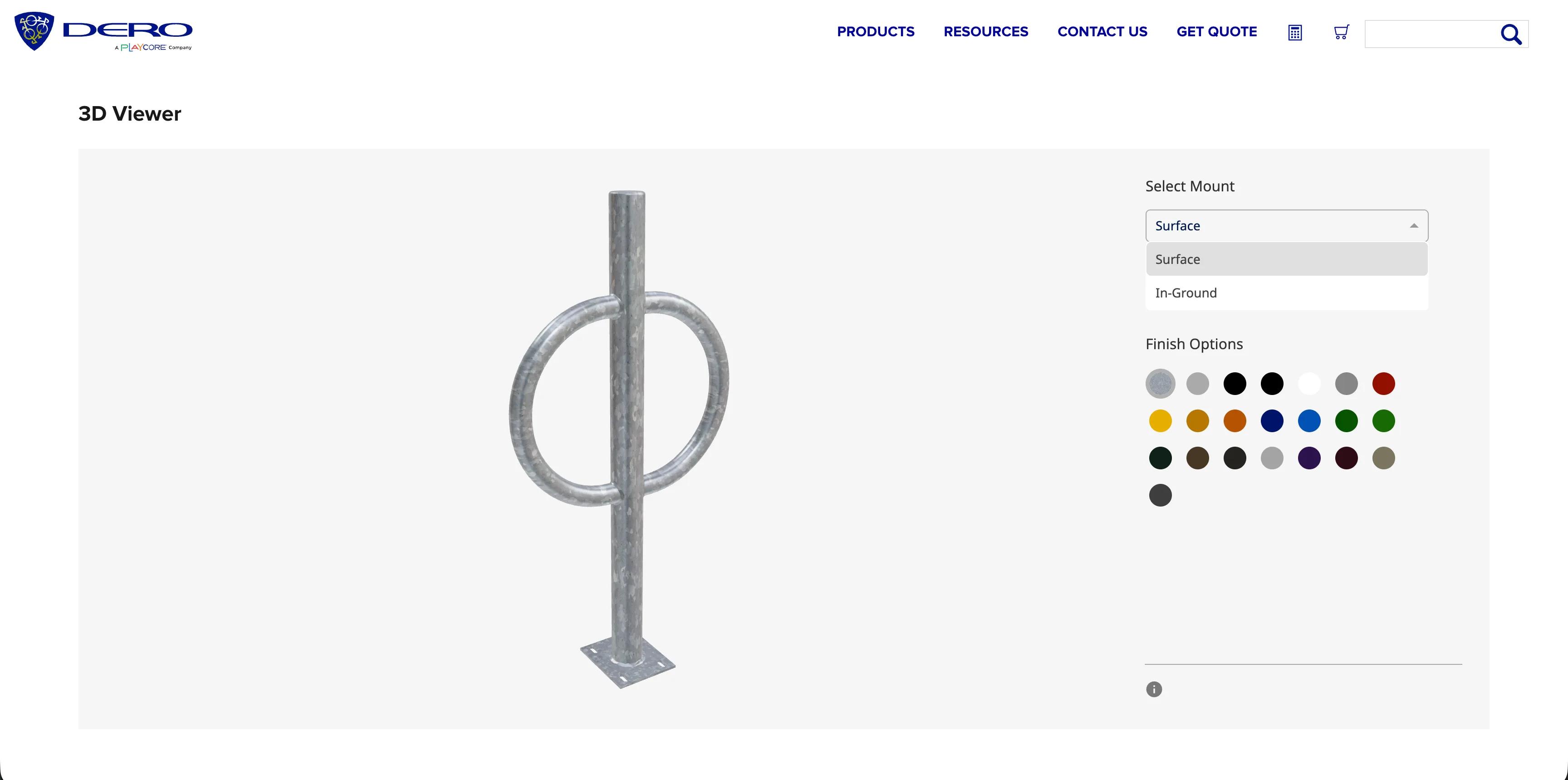The height and width of the screenshot is (780, 1568).
Task: Select the bright green swatch beside khaki
Action: click(1383, 421)
